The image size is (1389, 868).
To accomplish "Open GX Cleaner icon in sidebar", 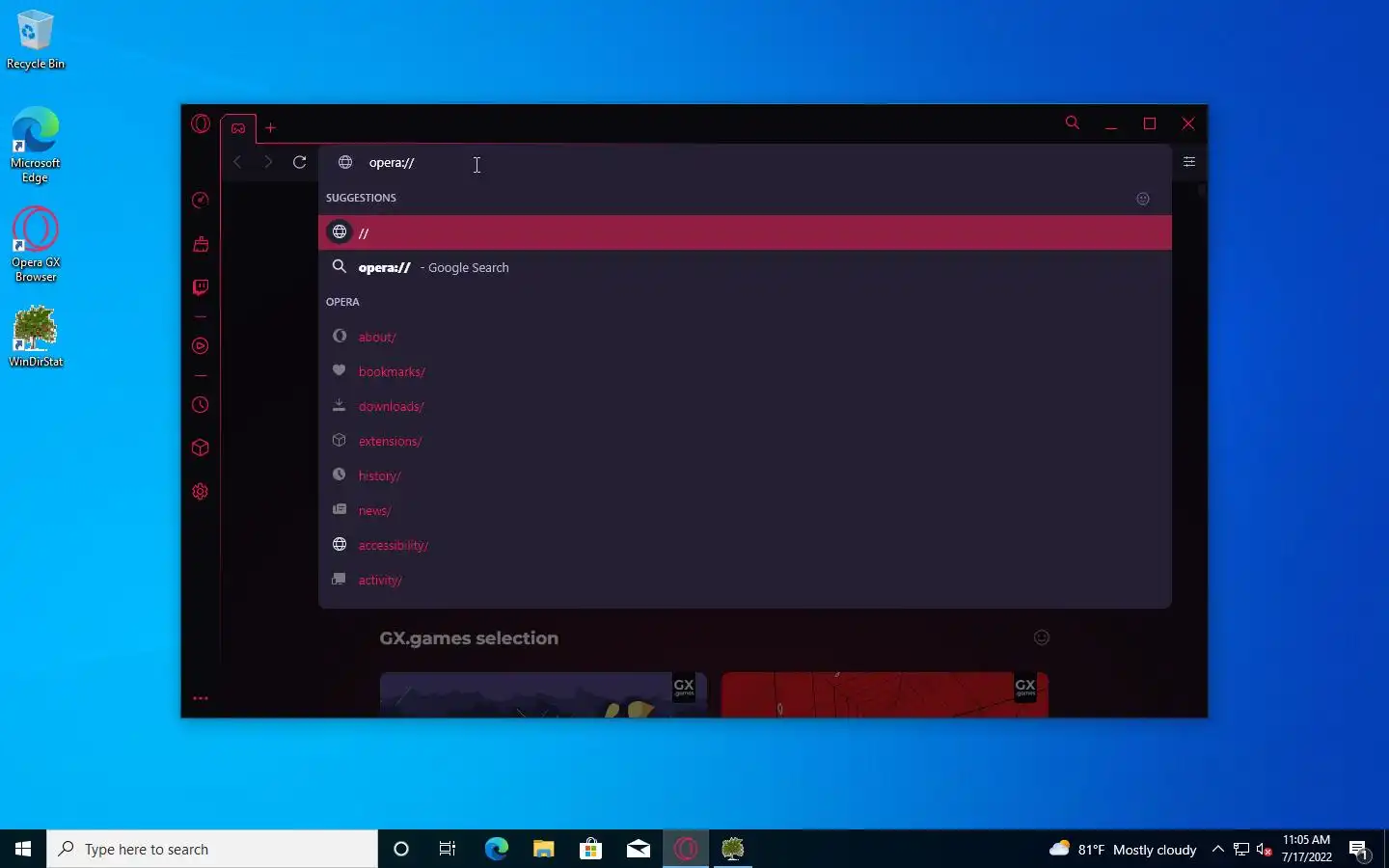I will [x=201, y=244].
